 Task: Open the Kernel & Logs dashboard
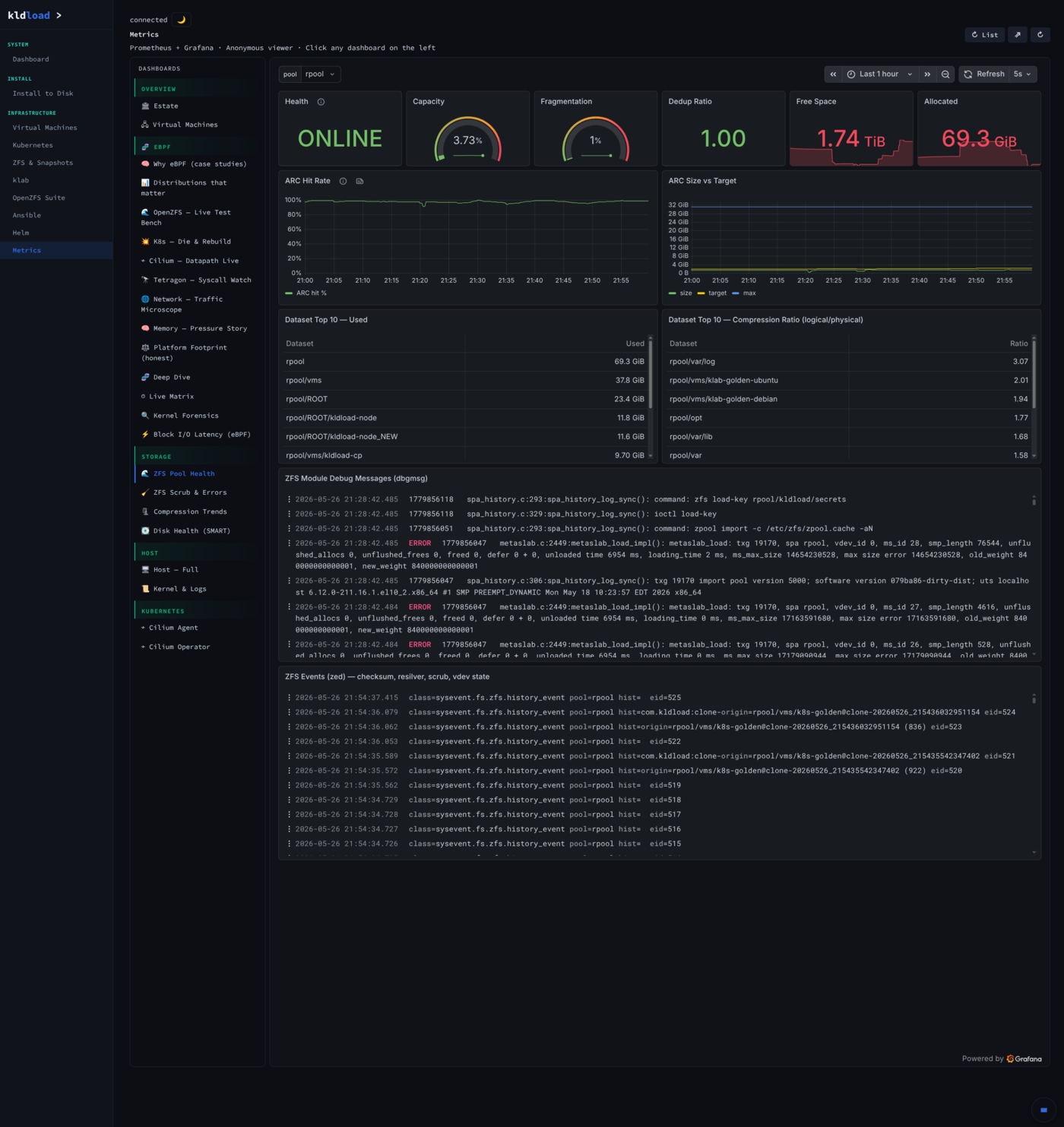pos(197,589)
